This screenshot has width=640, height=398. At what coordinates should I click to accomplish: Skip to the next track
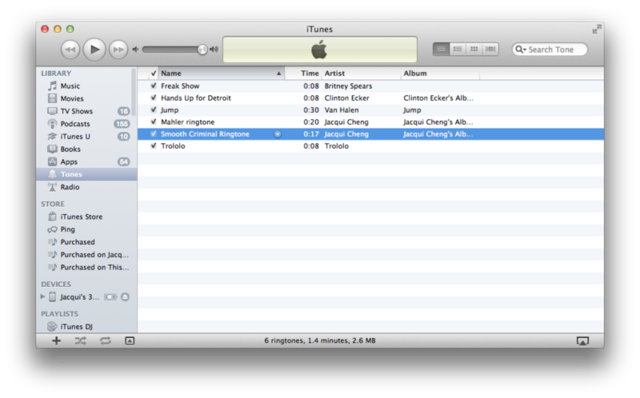tap(118, 49)
